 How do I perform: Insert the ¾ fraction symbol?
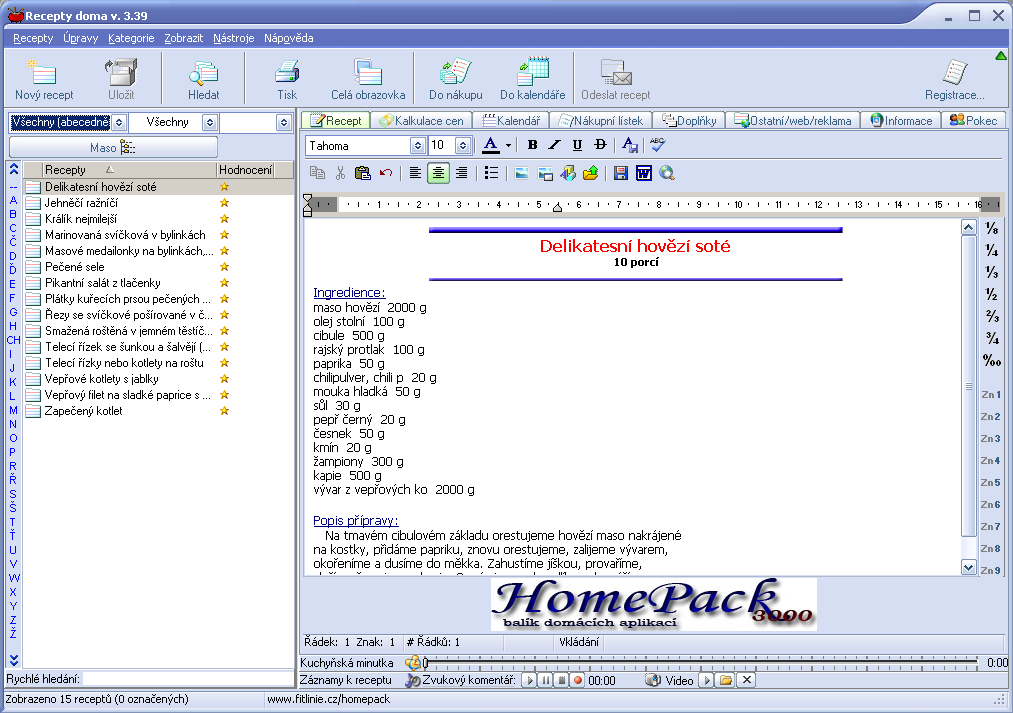coord(991,338)
